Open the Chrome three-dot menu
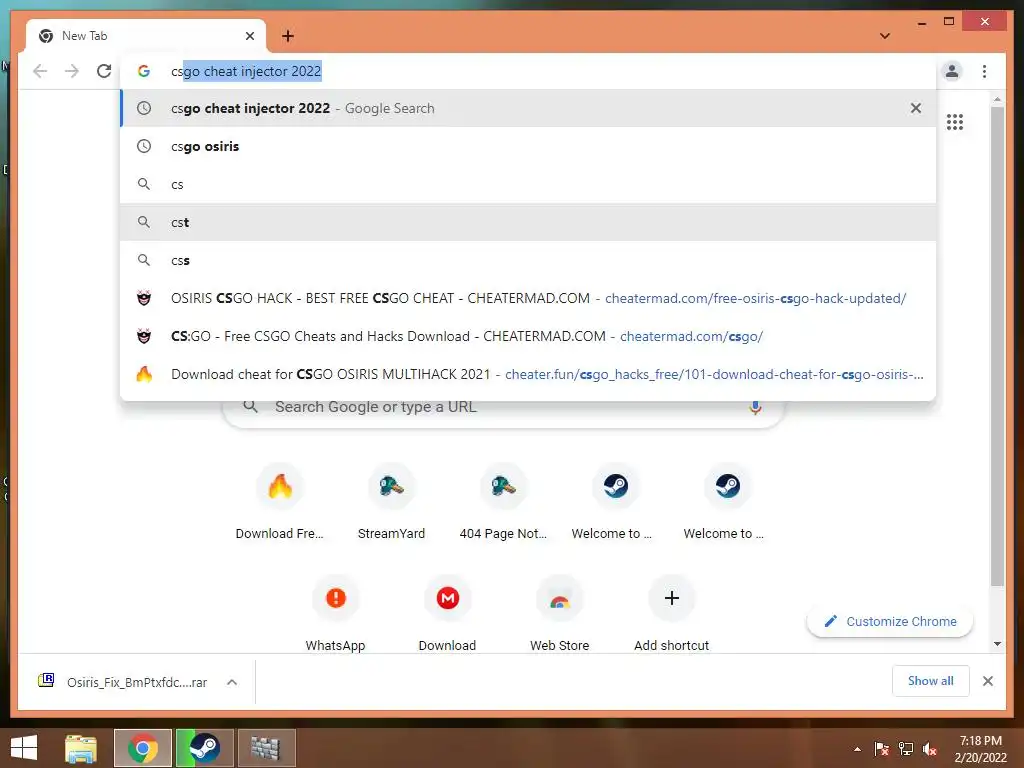The image size is (1024, 768). pos(984,71)
